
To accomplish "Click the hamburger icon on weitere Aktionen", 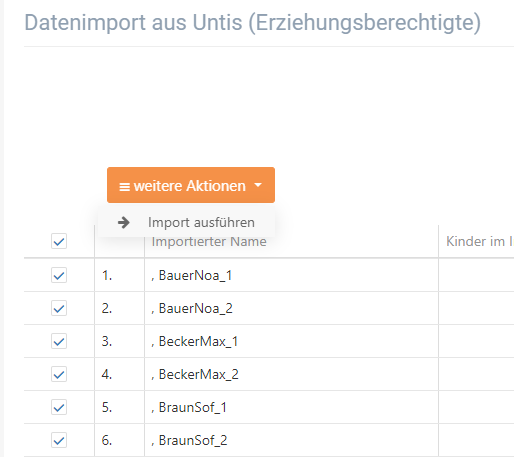I will point(124,187).
